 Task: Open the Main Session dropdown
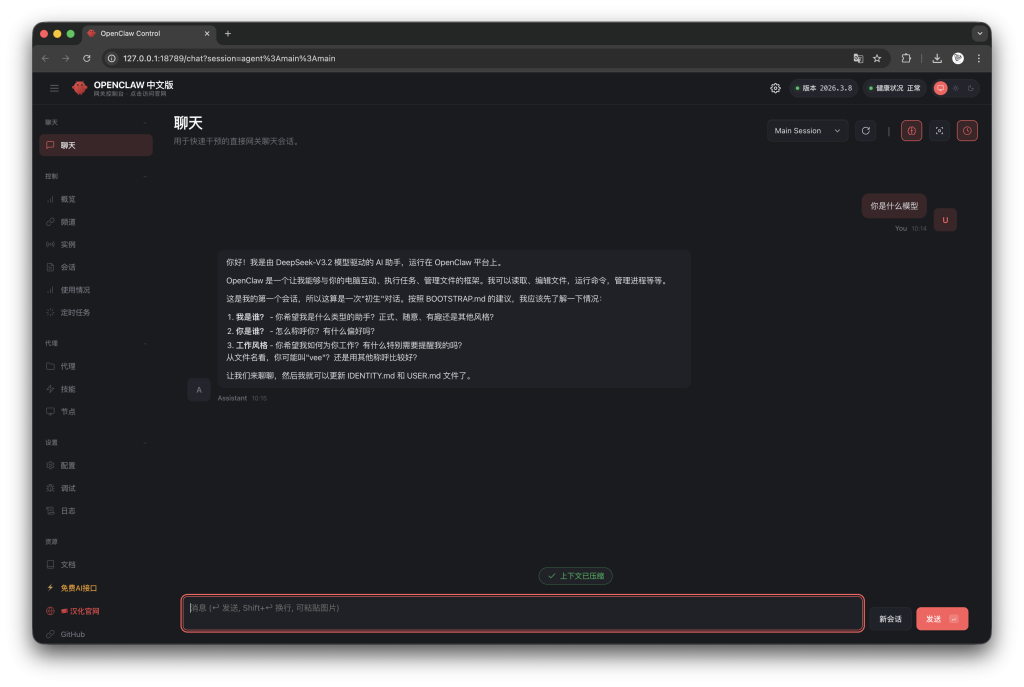pos(806,130)
